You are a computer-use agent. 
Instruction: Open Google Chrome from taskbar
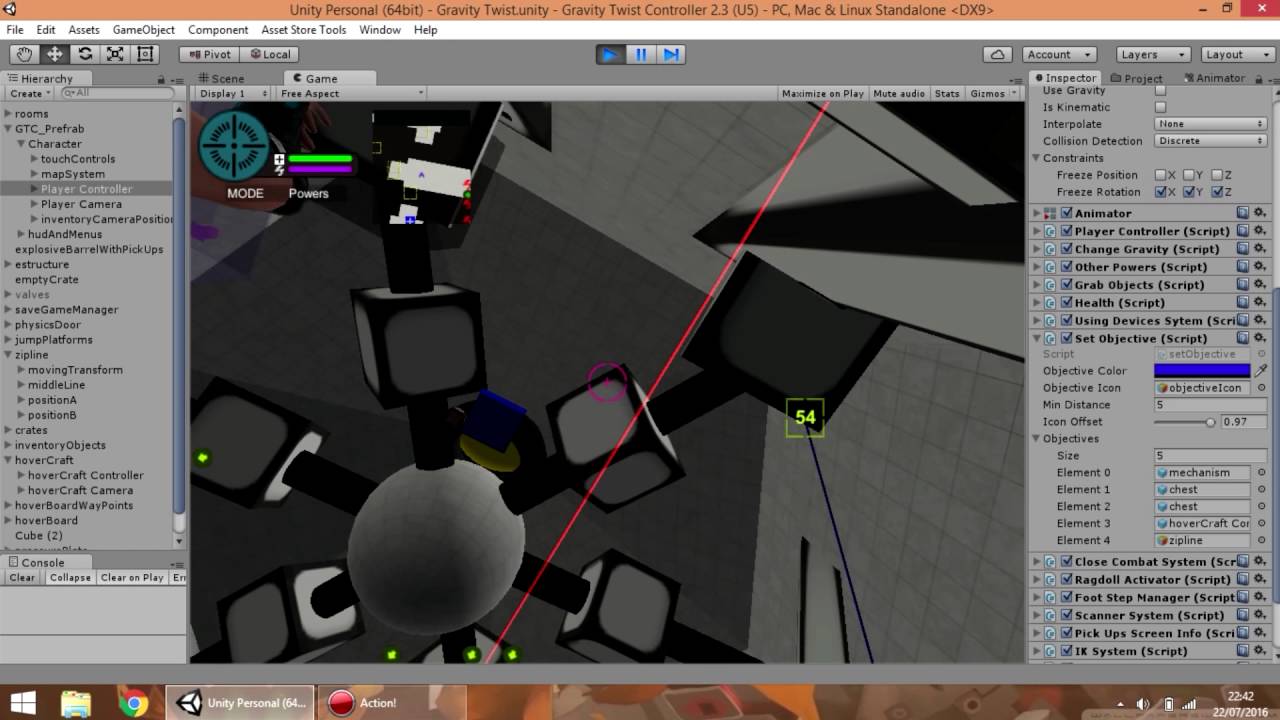[133, 703]
